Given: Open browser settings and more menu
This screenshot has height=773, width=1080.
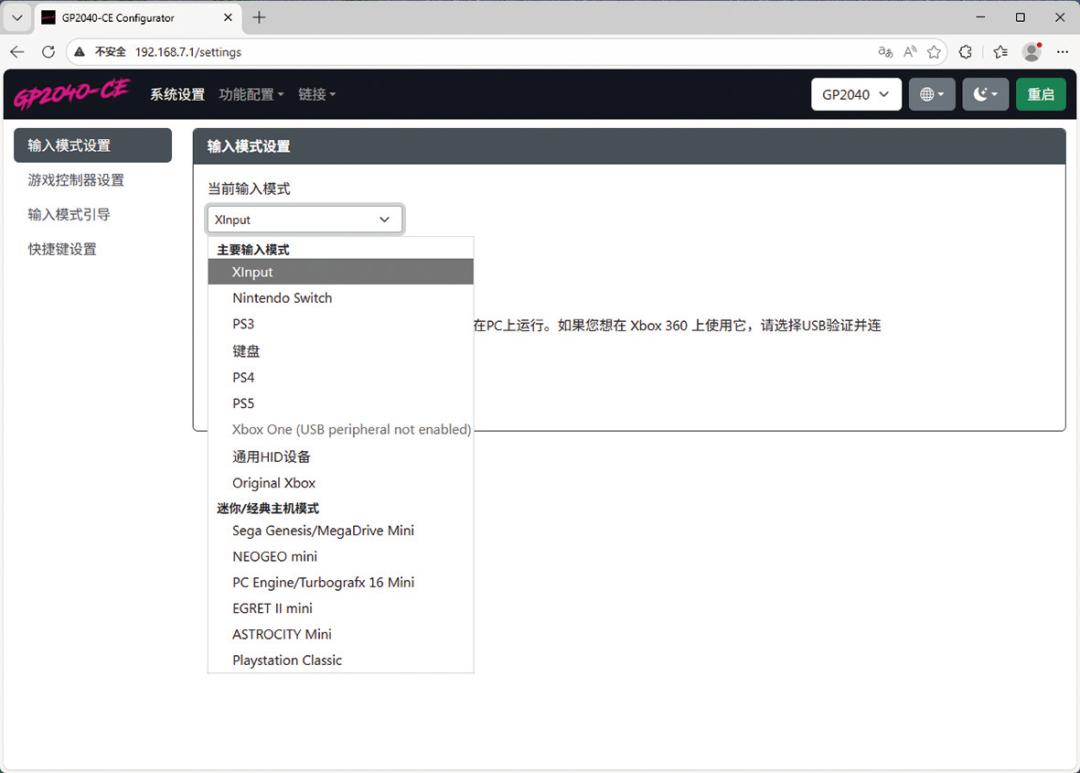Looking at the screenshot, I should click(1062, 52).
